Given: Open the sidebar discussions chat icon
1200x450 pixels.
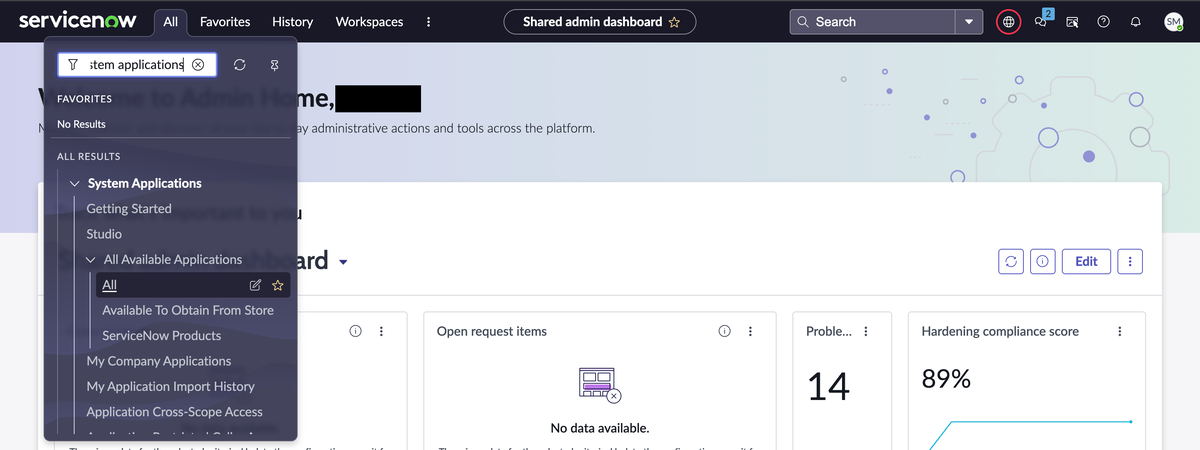Looking at the screenshot, I should (x=1040, y=22).
